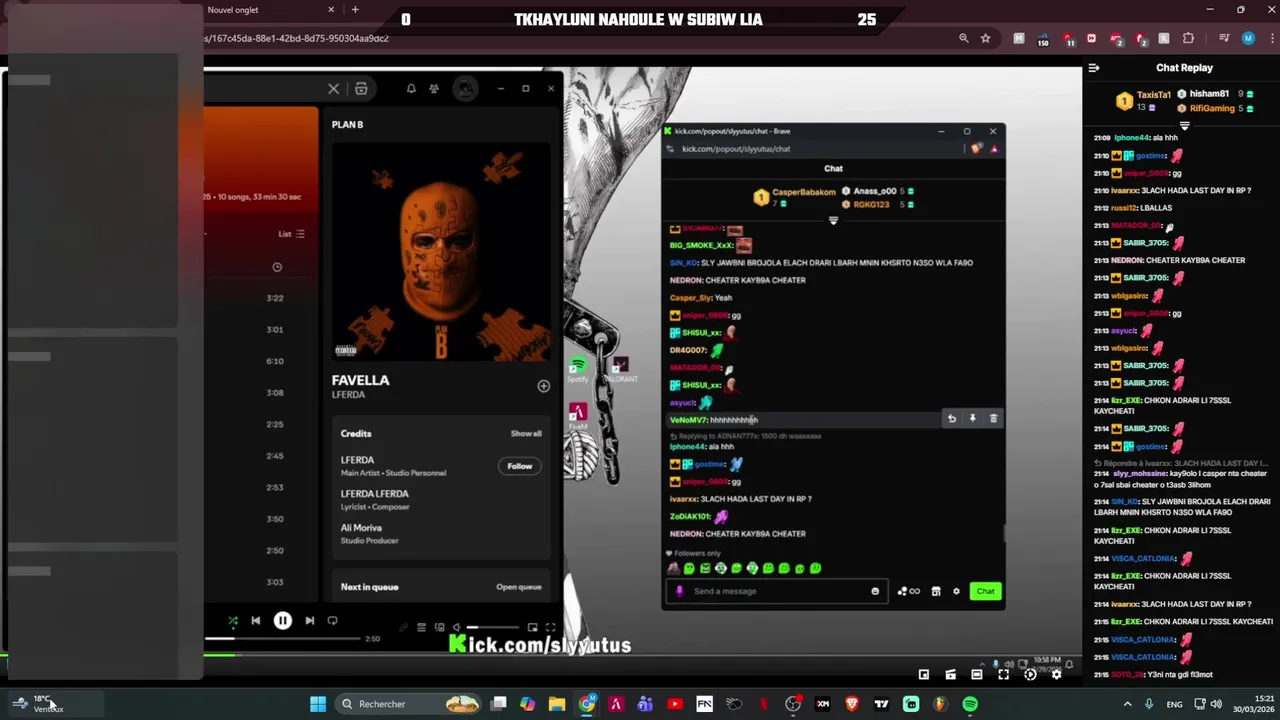The image size is (1280, 720).
Task: Open the emoji picker in Kick chat
Action: pyautogui.click(x=875, y=591)
